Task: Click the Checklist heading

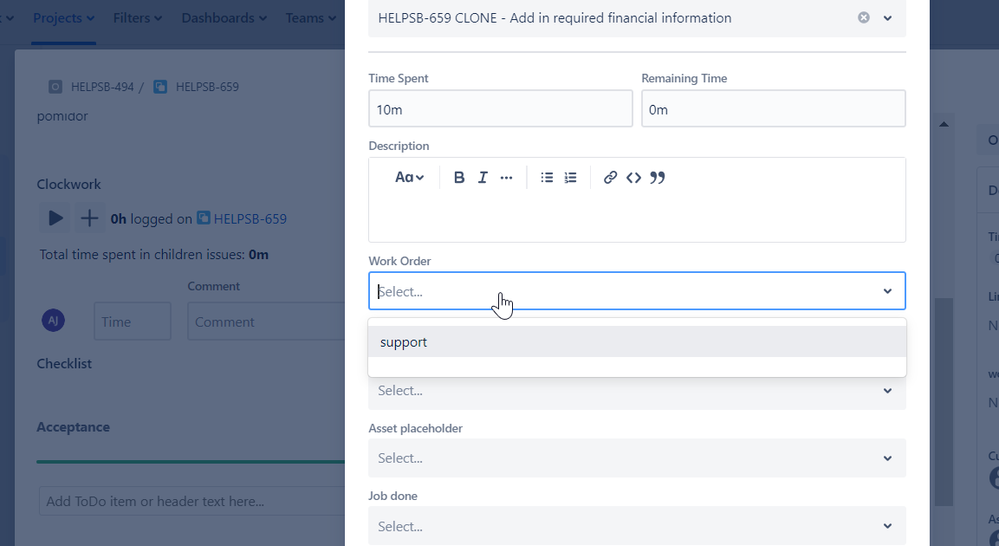Action: [x=64, y=363]
